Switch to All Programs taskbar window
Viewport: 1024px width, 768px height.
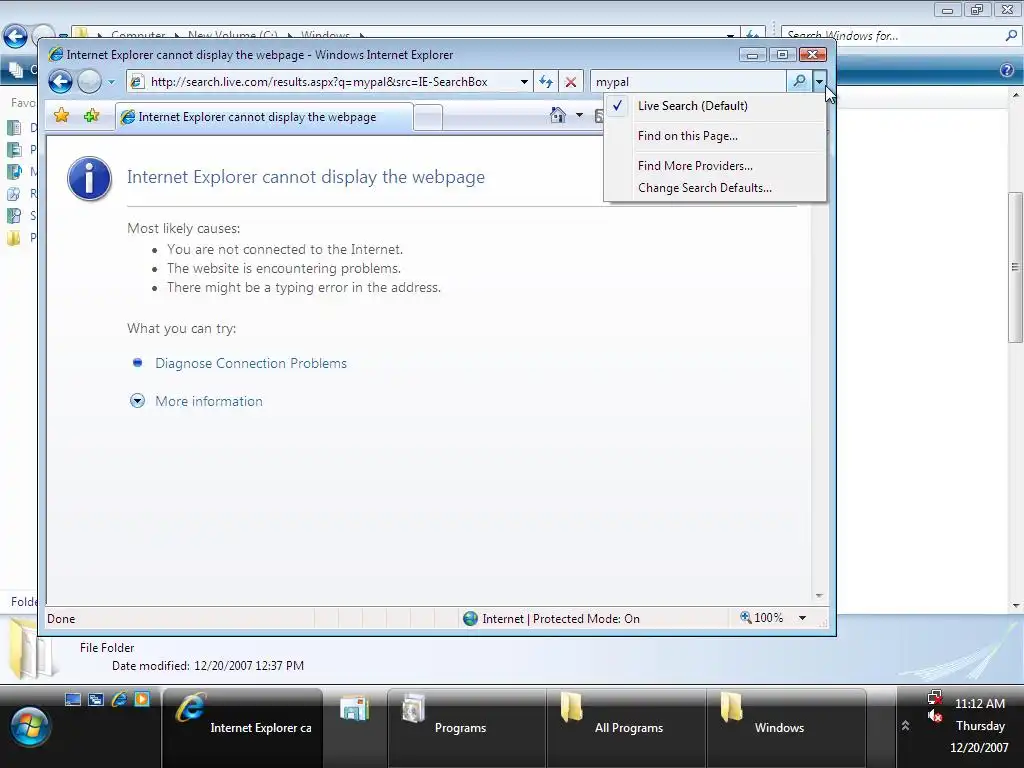[x=626, y=727]
